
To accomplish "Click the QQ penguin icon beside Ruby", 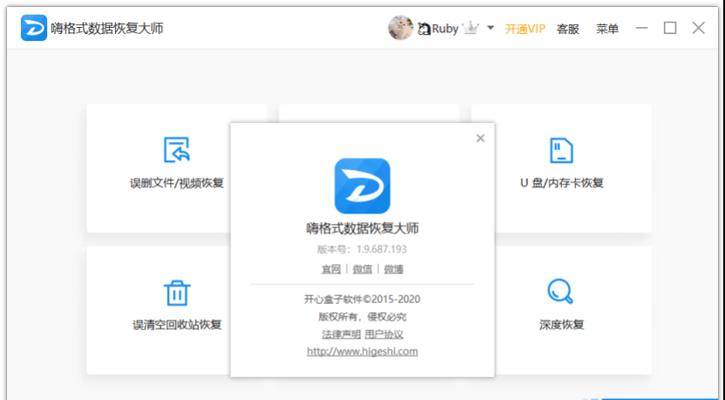I will point(424,29).
